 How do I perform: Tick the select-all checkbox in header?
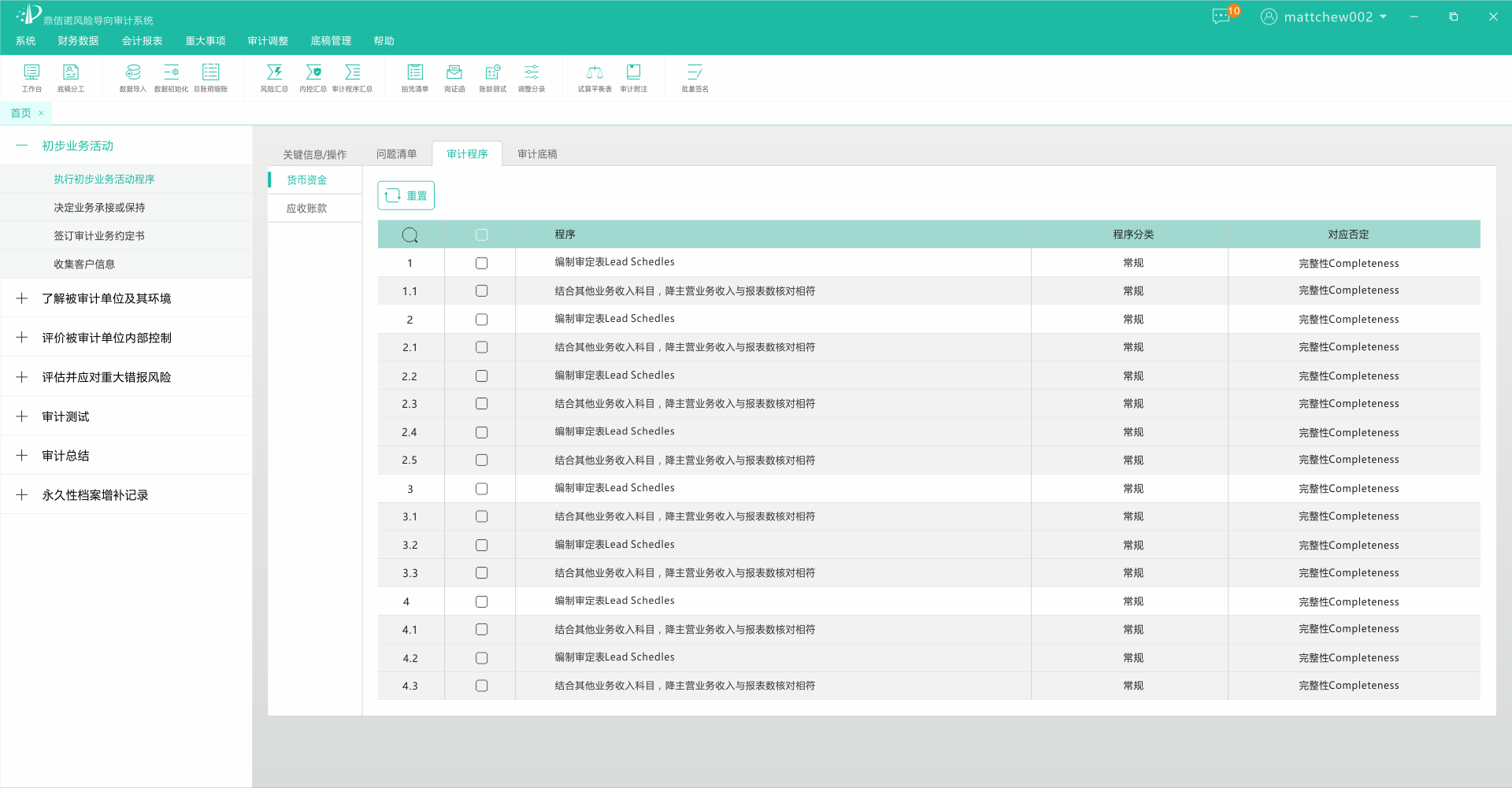tap(482, 235)
